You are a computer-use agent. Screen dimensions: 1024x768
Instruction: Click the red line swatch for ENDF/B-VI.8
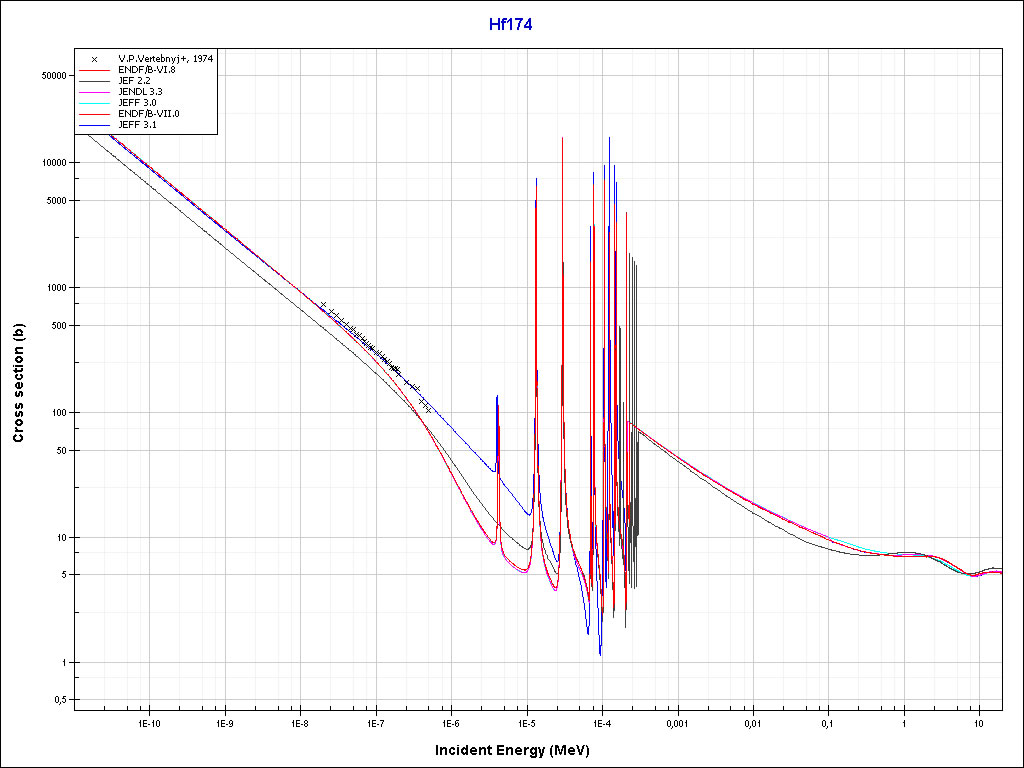pyautogui.click(x=94, y=70)
